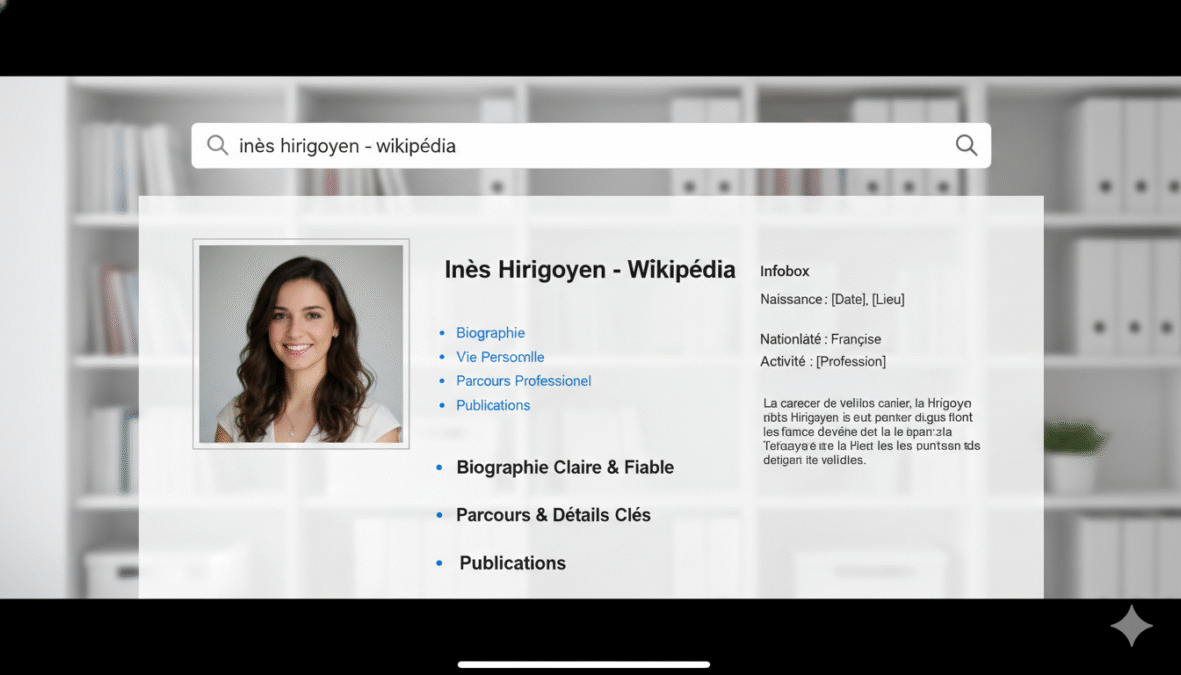
Task: Click the Publications link in the contents list
Action: tap(493, 405)
